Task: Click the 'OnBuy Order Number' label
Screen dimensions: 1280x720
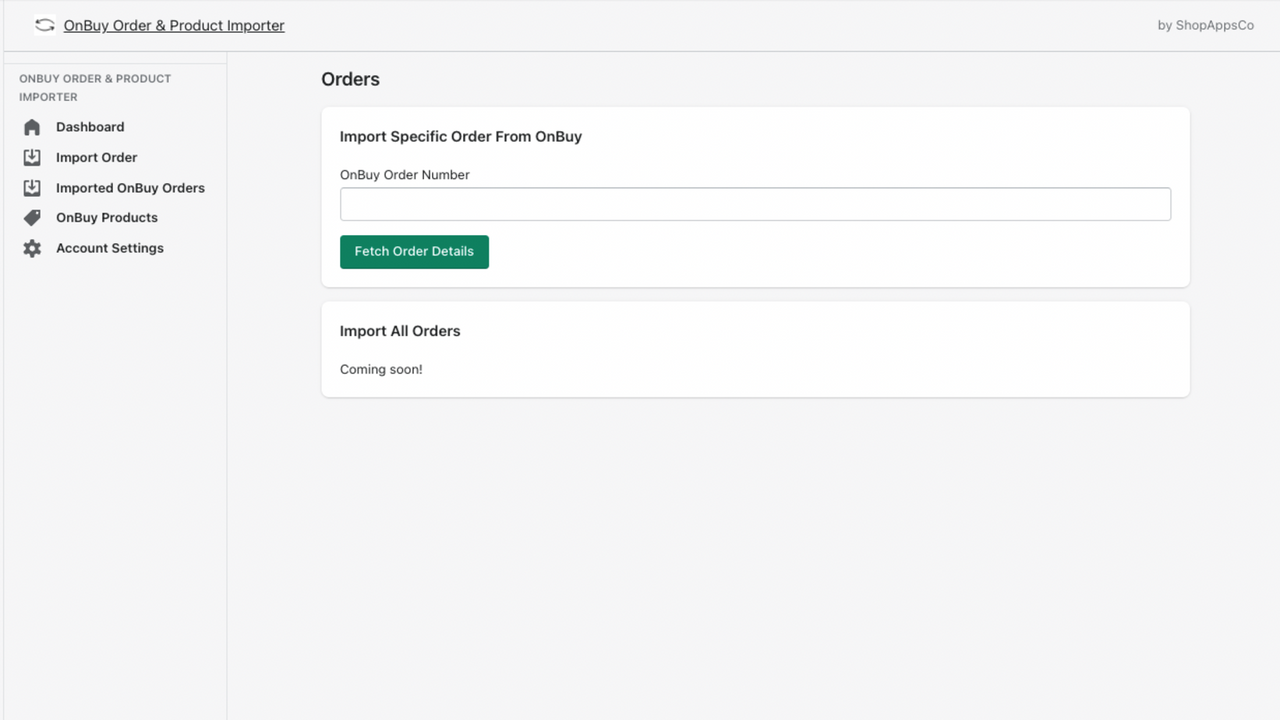Action: [405, 175]
